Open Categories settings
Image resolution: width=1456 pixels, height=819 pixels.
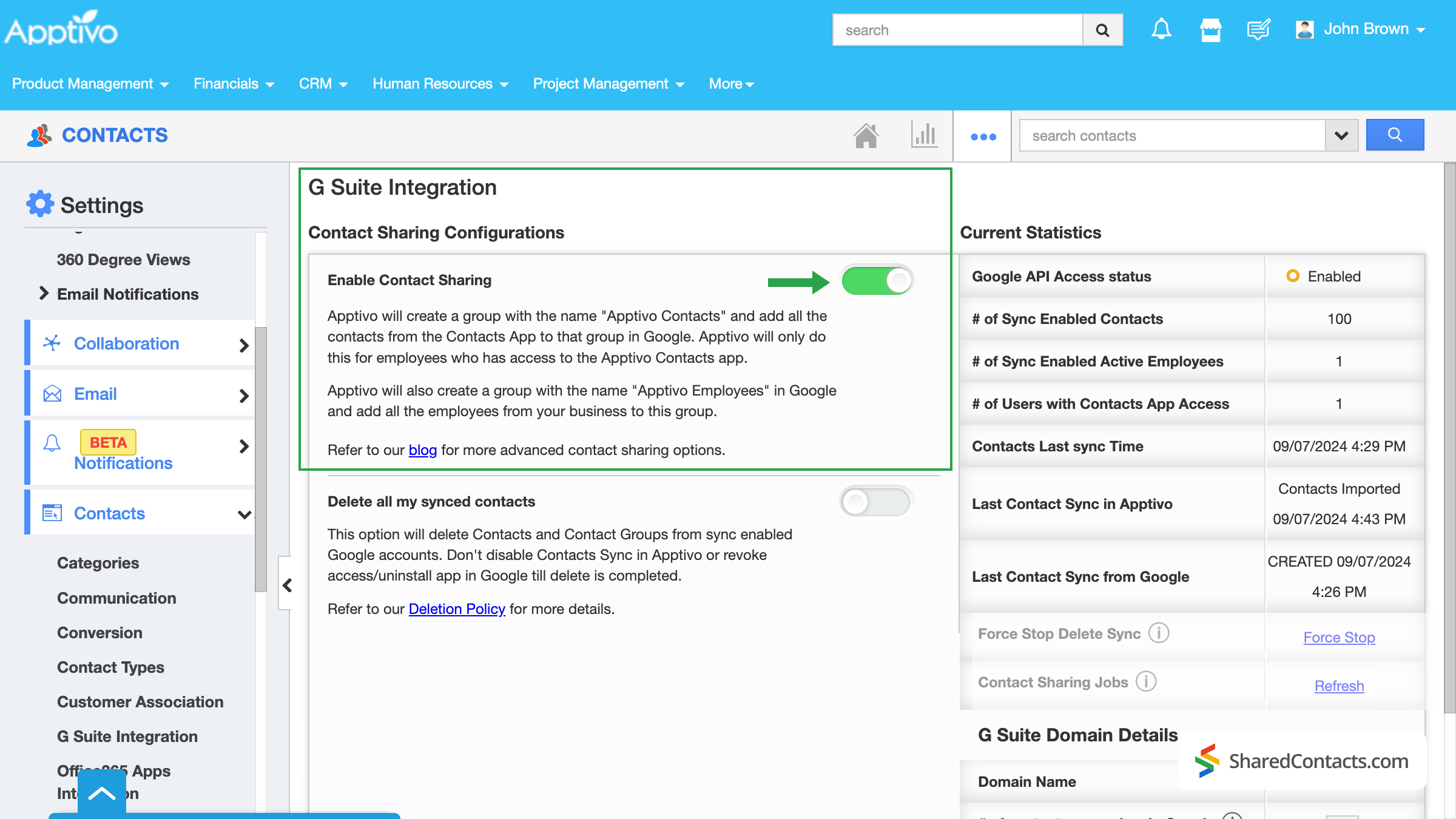coord(98,563)
